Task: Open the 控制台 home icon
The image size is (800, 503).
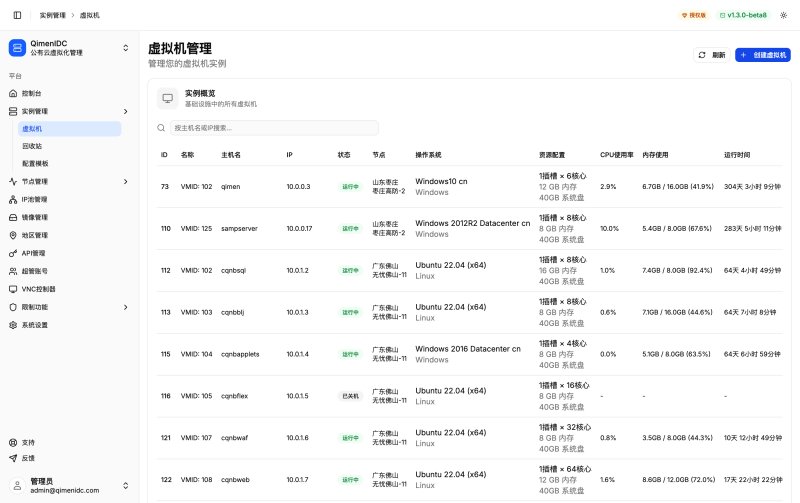Action: [x=13, y=93]
